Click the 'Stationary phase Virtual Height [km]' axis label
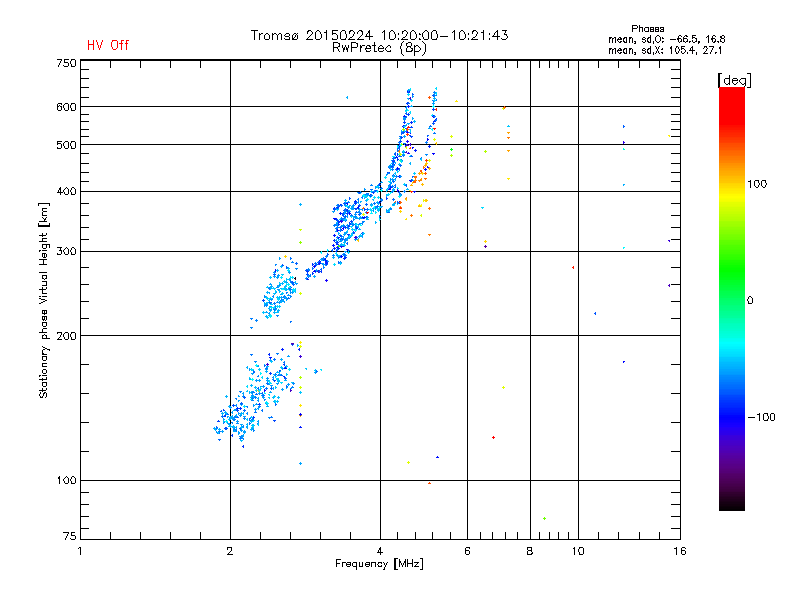This screenshot has width=800, height=600. (44, 300)
